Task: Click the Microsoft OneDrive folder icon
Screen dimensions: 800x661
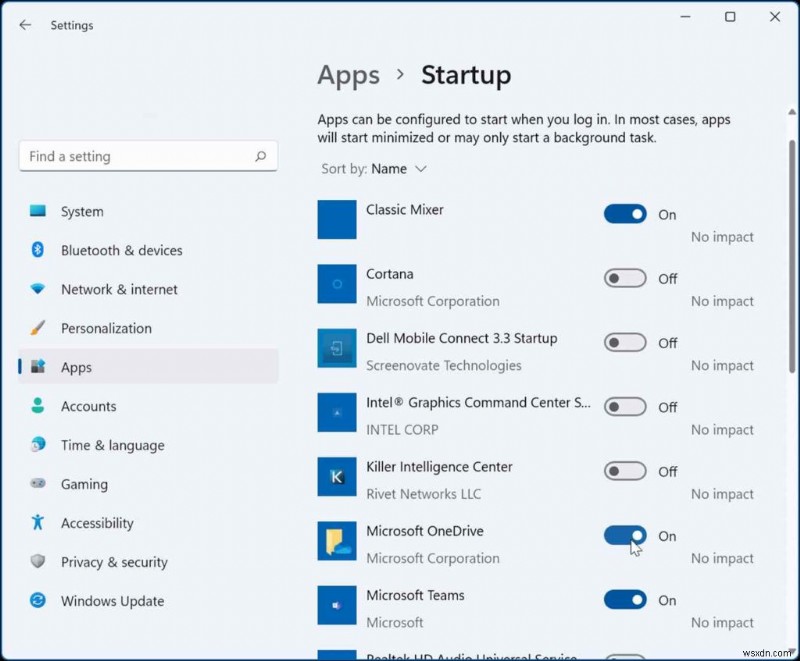Action: point(336,541)
